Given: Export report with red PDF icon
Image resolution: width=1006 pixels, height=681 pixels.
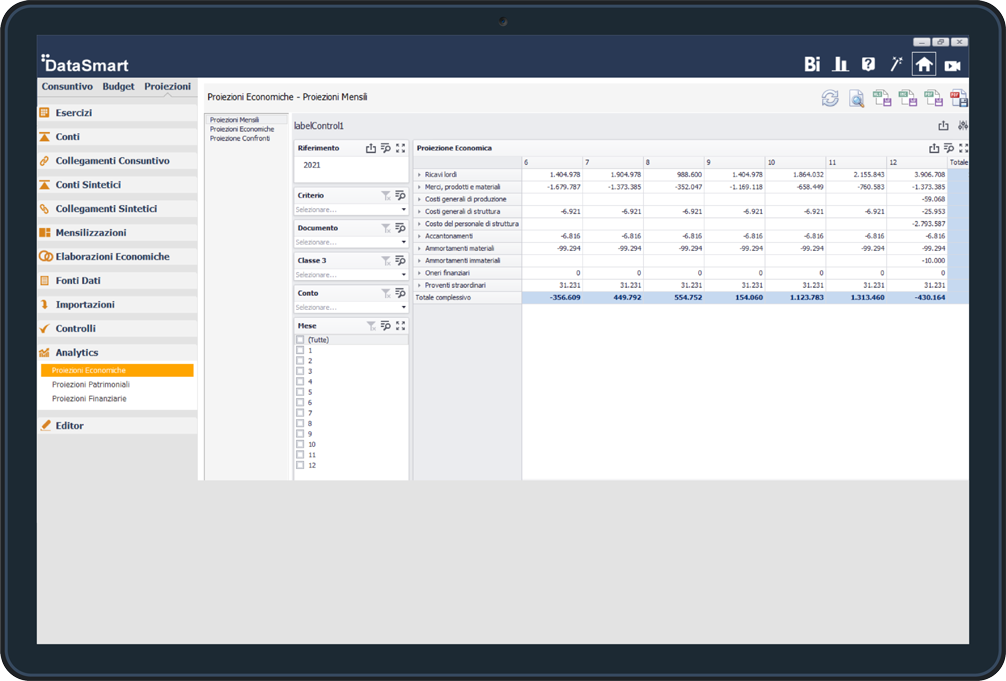Looking at the screenshot, I should click(958, 98).
